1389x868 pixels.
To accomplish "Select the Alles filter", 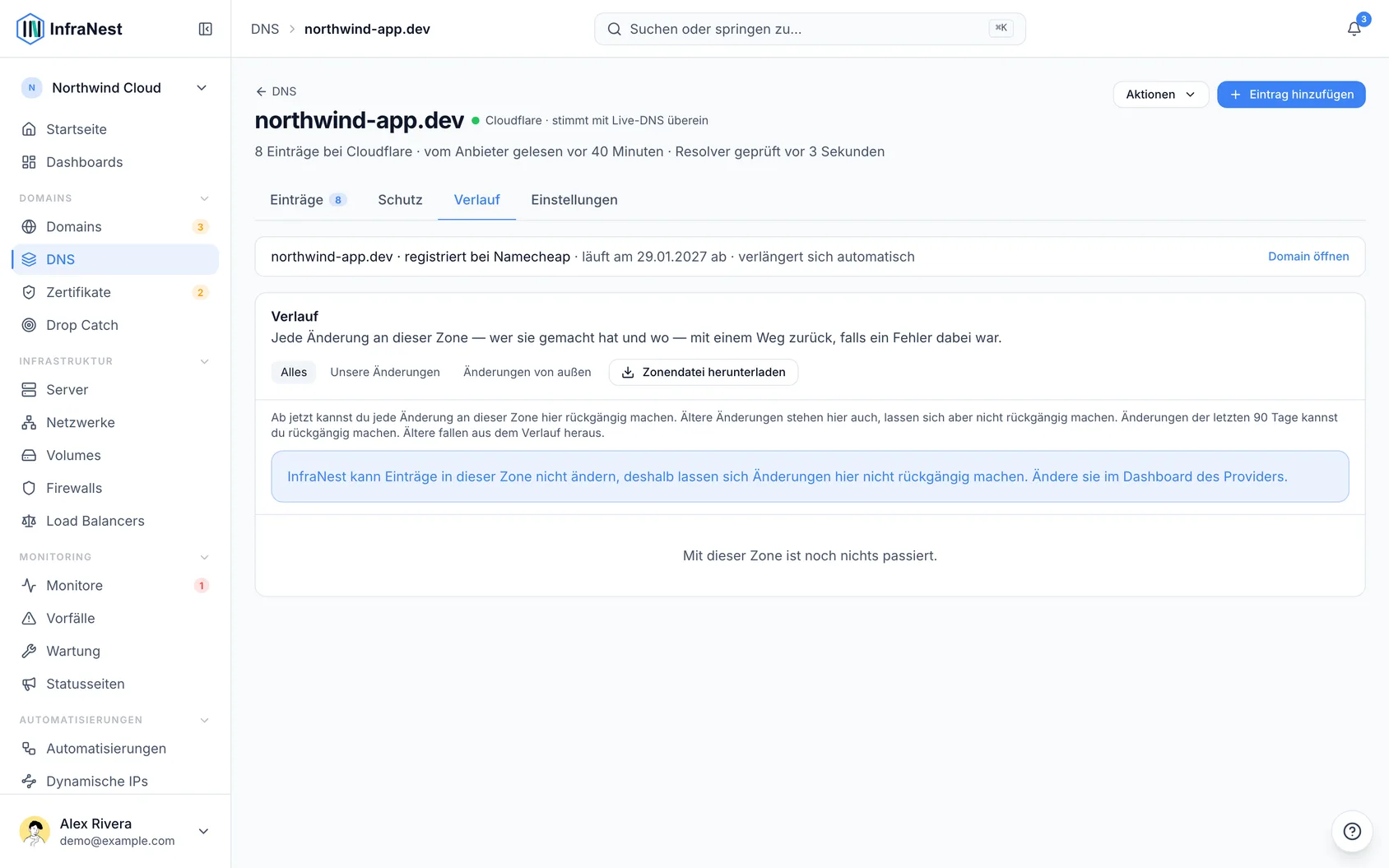I will coord(294,372).
